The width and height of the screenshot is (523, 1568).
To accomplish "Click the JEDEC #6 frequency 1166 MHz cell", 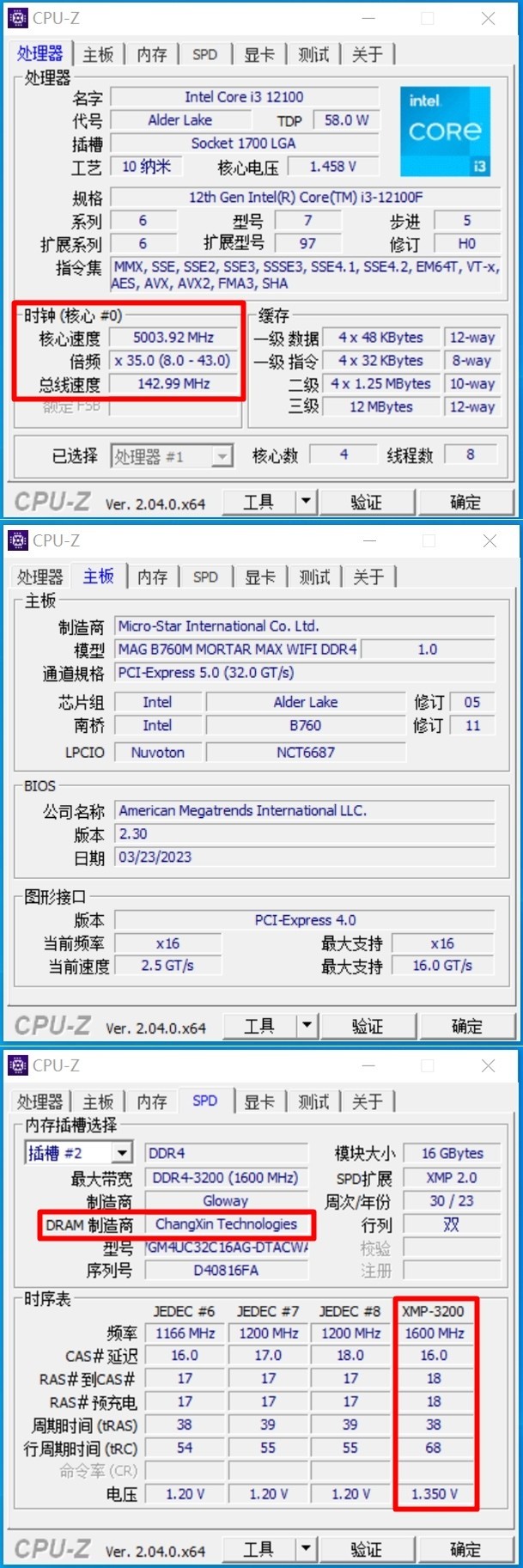I will click(185, 1333).
